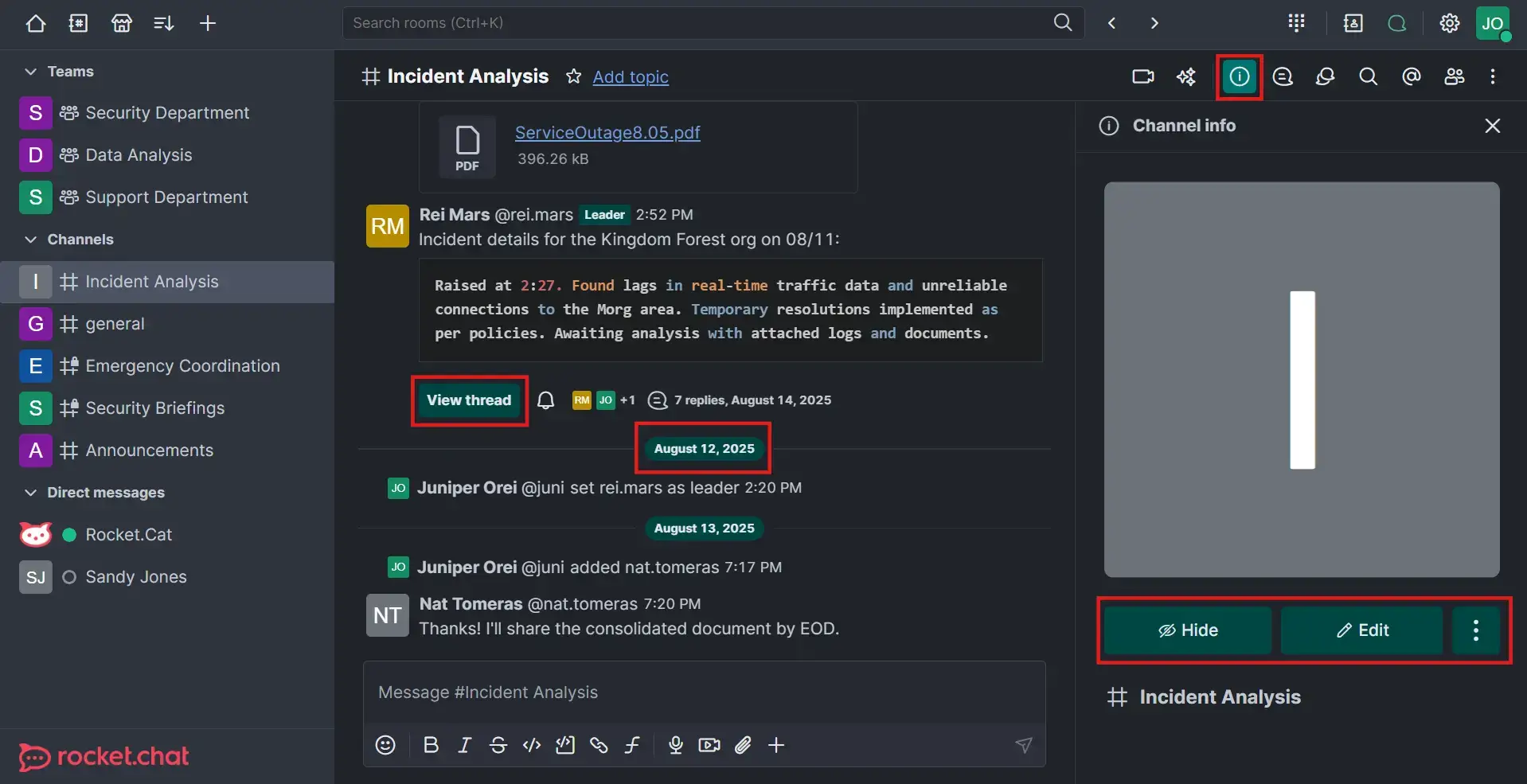Screen dimensions: 1527x784
Task: Attach a file with paperclip
Action: (x=743, y=745)
